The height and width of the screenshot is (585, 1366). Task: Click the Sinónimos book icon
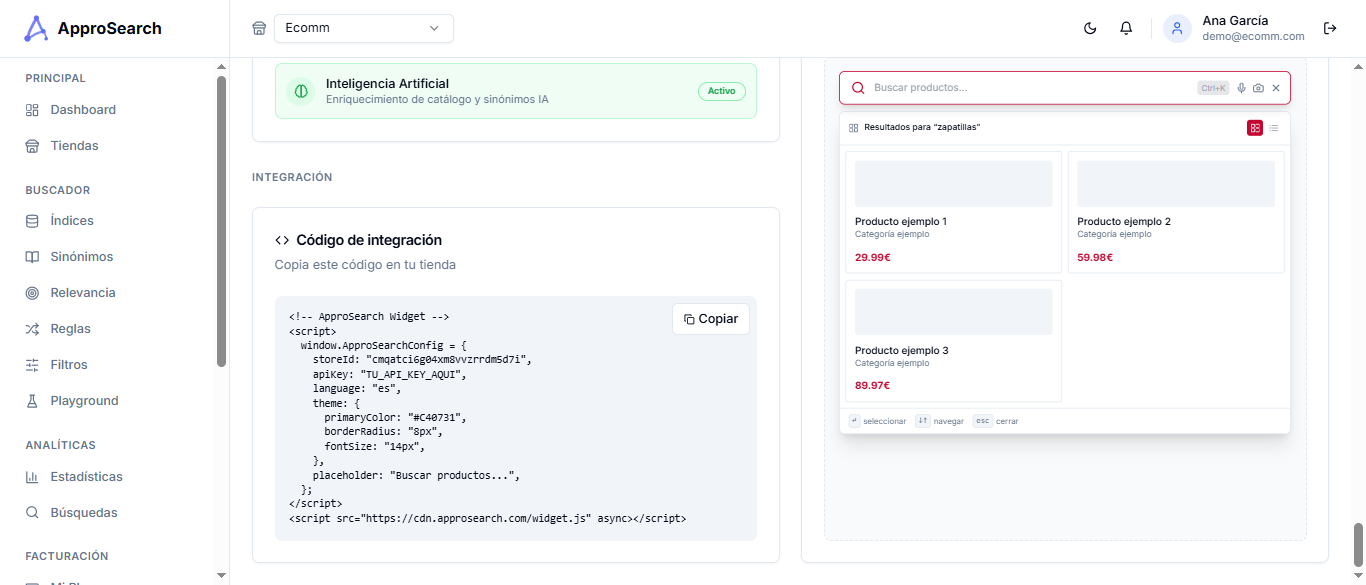[32, 257]
